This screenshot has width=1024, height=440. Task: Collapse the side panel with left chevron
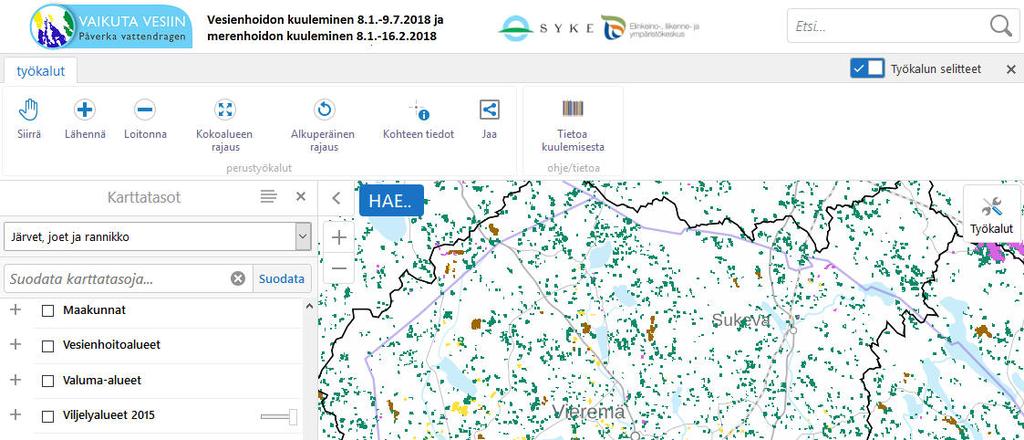click(336, 198)
